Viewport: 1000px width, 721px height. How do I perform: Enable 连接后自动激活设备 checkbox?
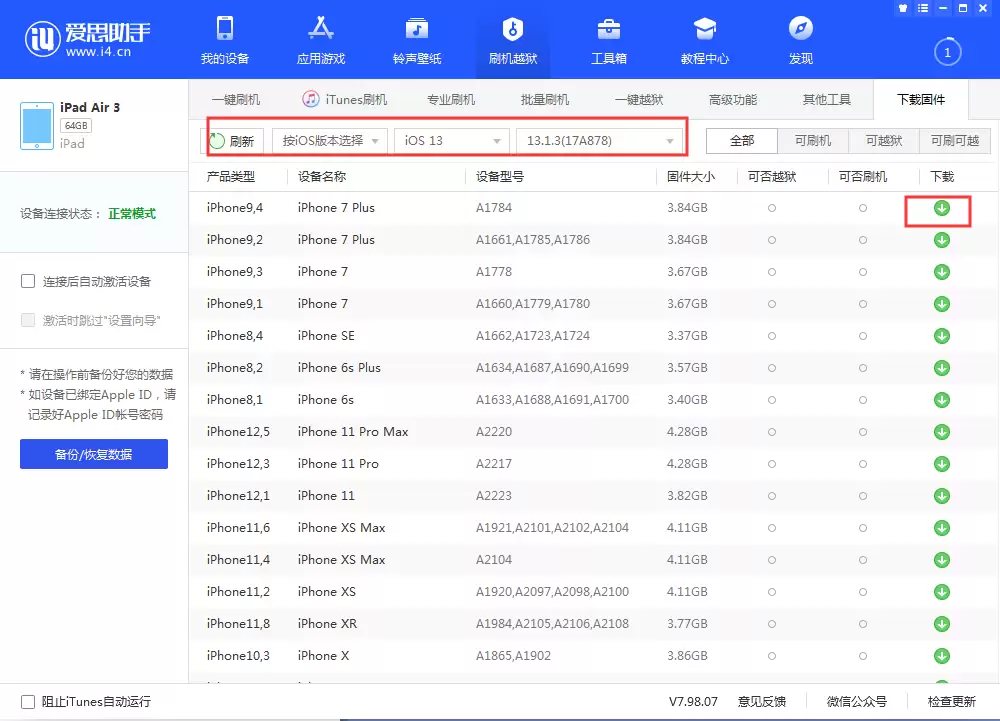(x=27, y=281)
